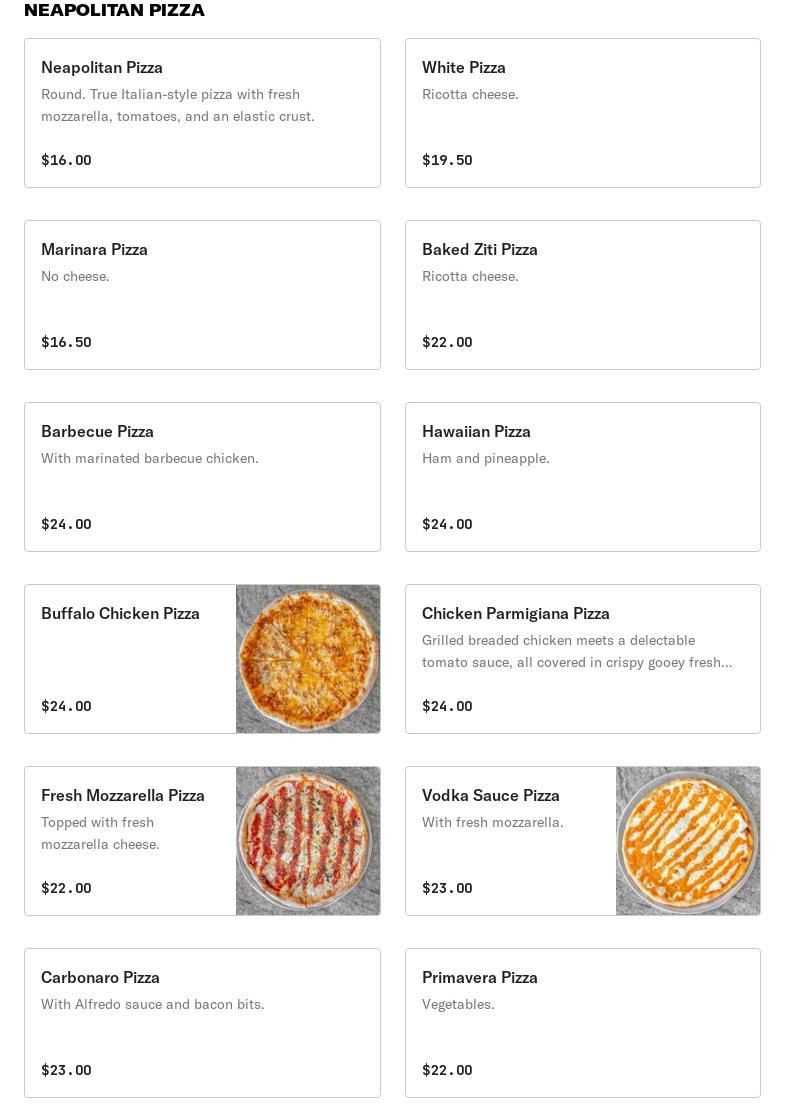The width and height of the screenshot is (785, 1119).
Task: Select Barbecue Pizza with marinated chicken
Action: [97, 432]
